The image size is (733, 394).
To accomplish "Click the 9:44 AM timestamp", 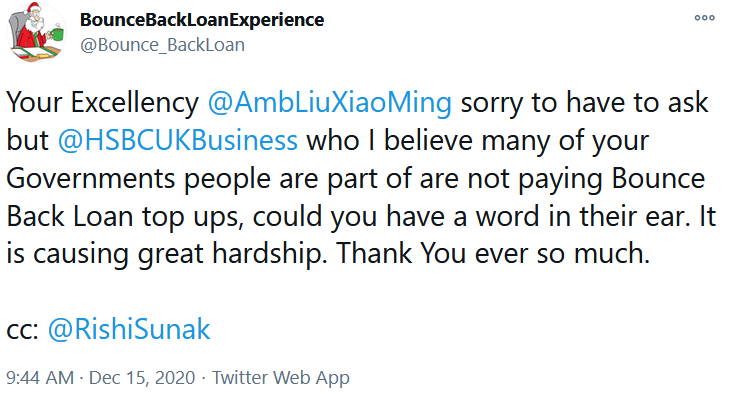I will click(40, 377).
